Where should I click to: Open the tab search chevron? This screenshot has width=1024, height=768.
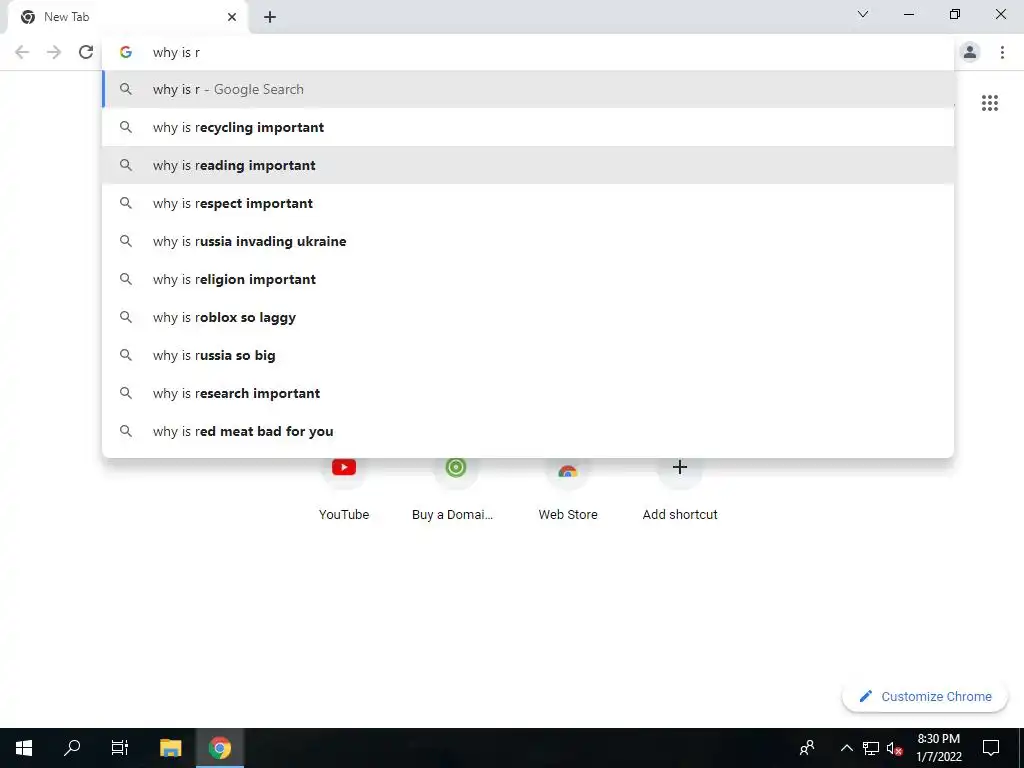(x=863, y=14)
